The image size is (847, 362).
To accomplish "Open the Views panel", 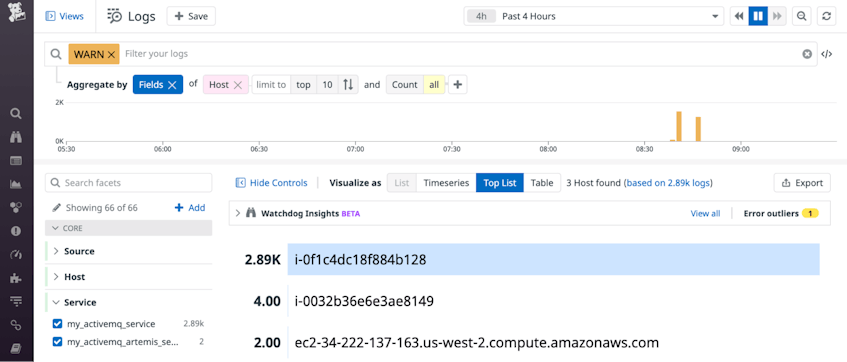I will [x=65, y=16].
